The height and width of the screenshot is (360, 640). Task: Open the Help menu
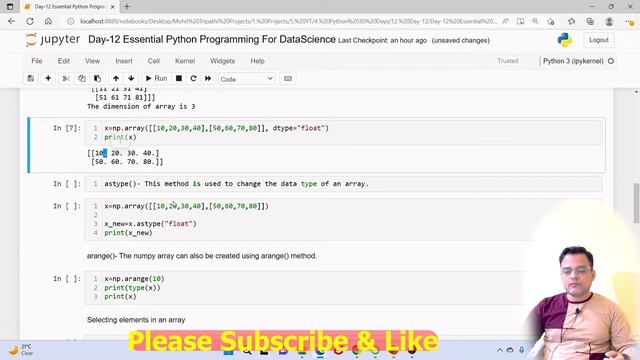[x=258, y=61]
